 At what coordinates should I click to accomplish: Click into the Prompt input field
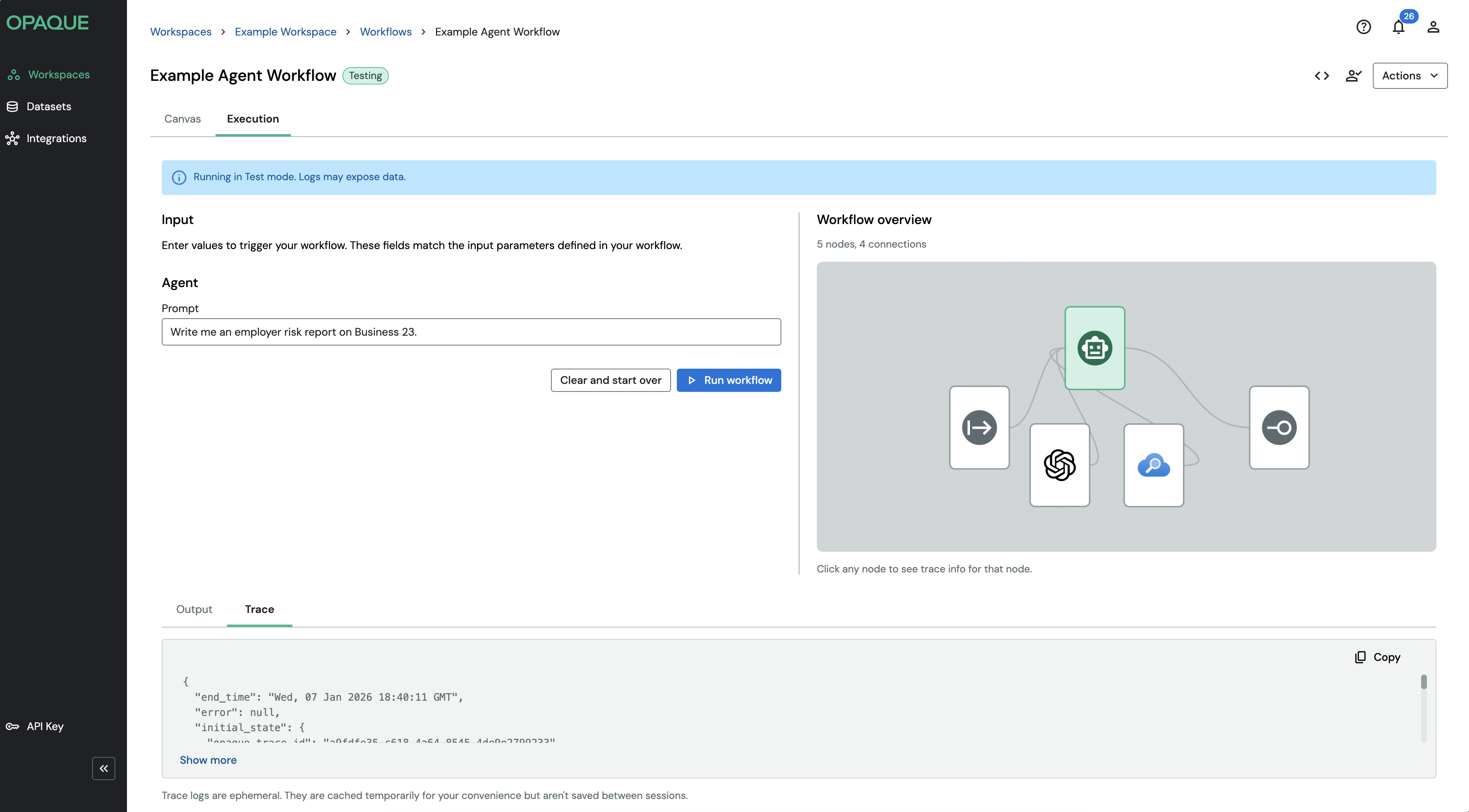point(471,332)
